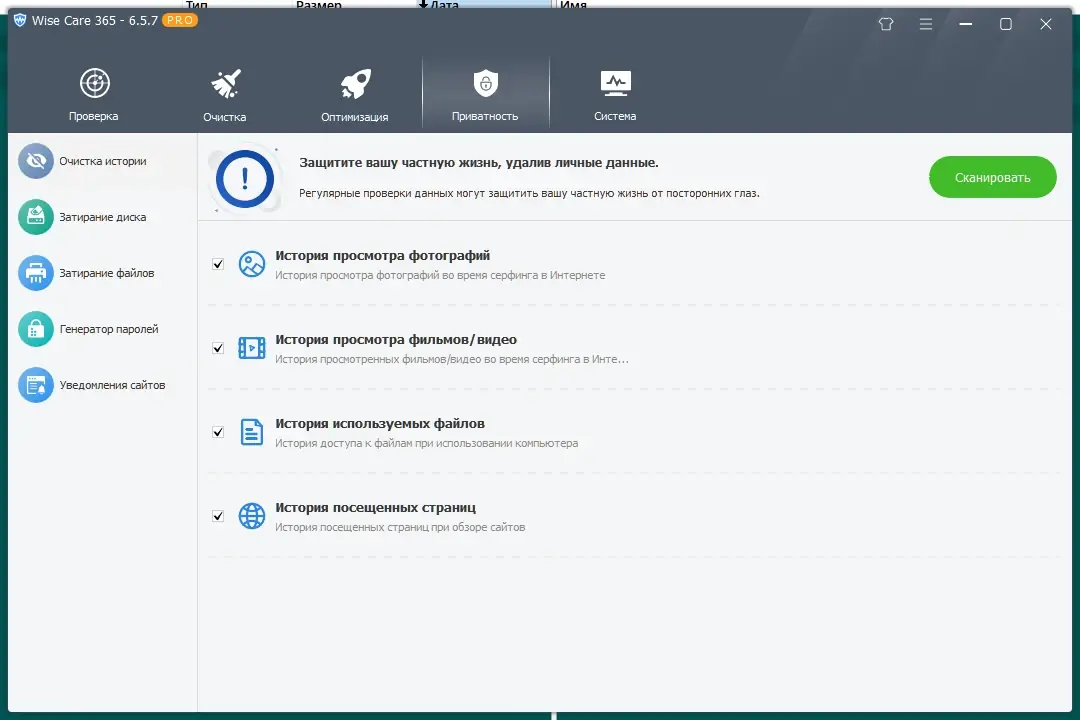Open the skin (T-shirt) theme icon

[886, 24]
